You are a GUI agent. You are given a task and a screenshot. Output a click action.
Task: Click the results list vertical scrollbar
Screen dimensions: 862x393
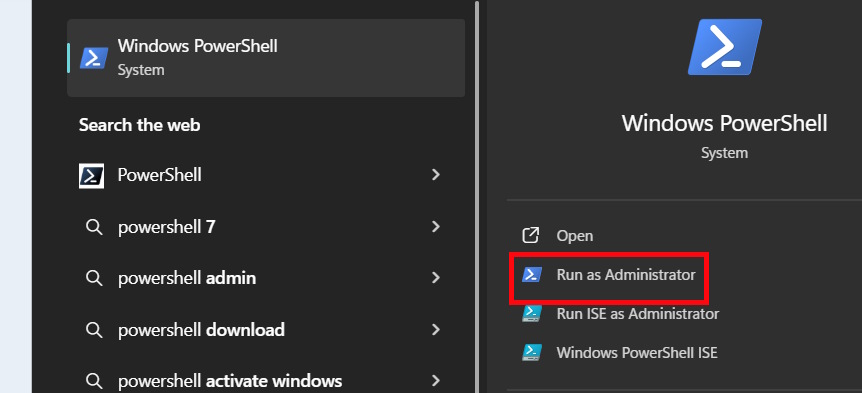tap(477, 196)
